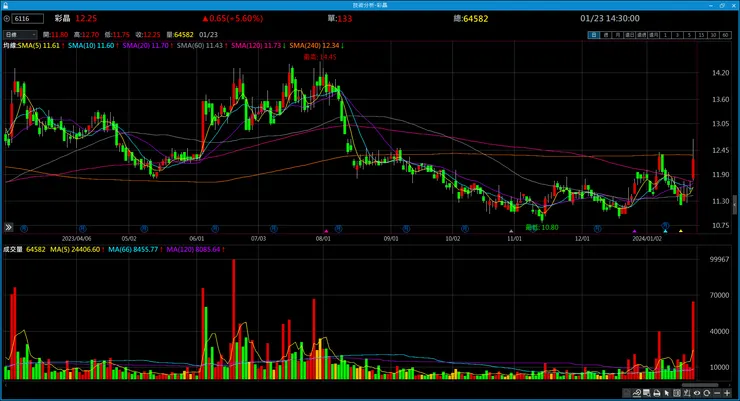Zoom out chart with minus icon
The height and width of the screenshot is (401, 740).
717,393
